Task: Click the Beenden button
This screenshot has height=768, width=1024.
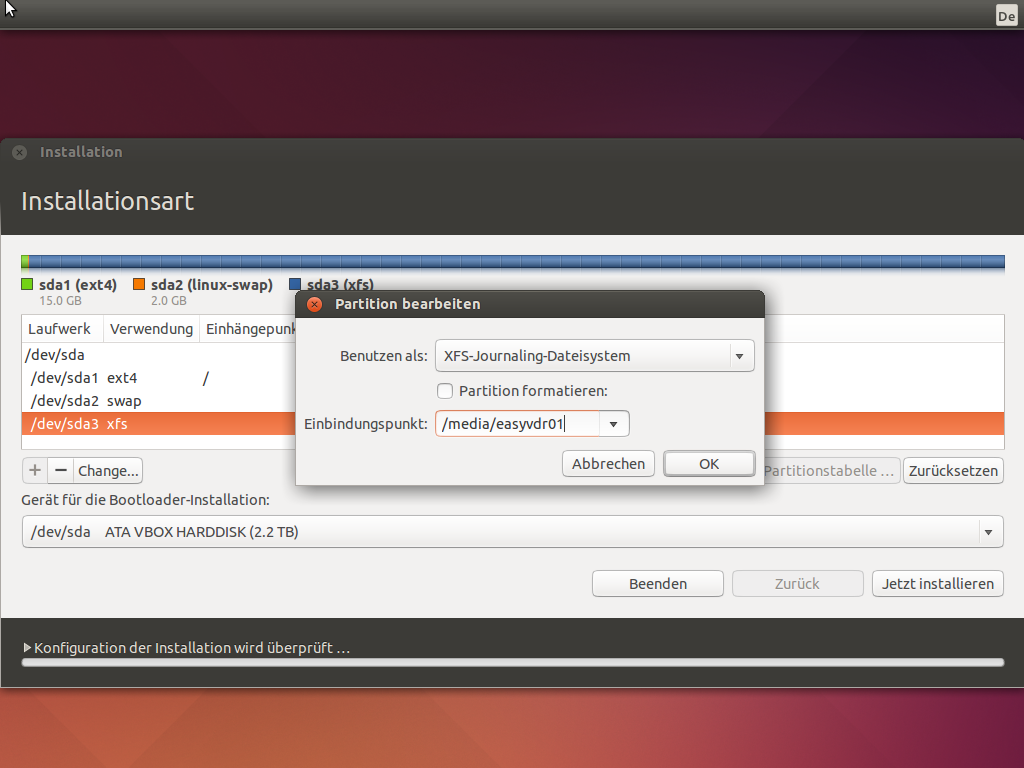Action: coord(657,584)
